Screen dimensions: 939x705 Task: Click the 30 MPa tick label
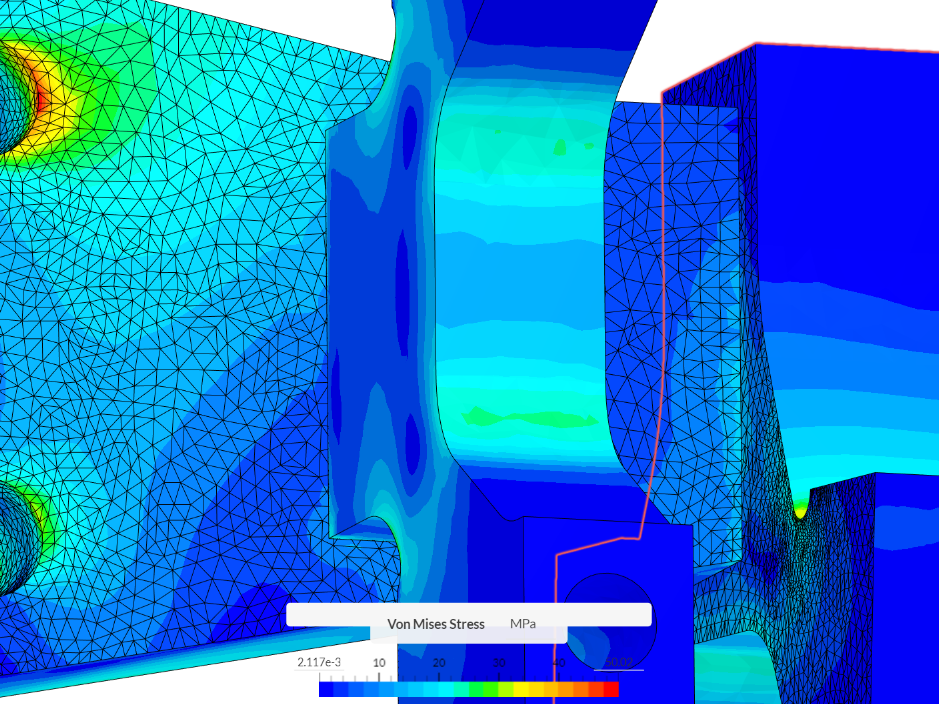[498, 662]
